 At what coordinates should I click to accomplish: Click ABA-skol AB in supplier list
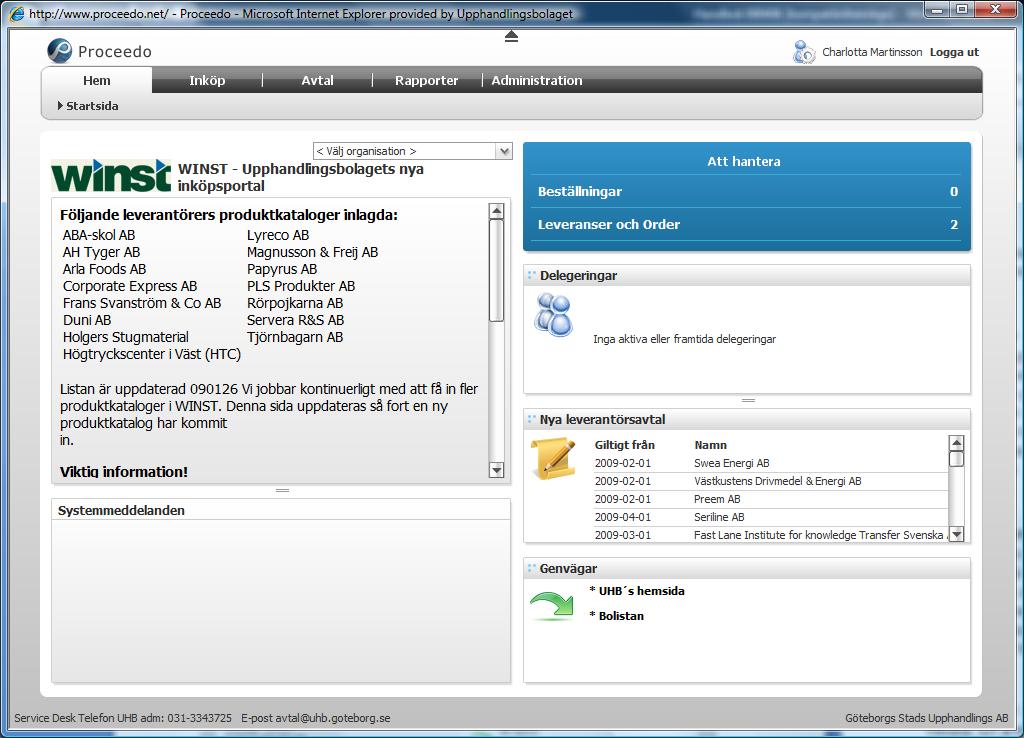[x=99, y=235]
